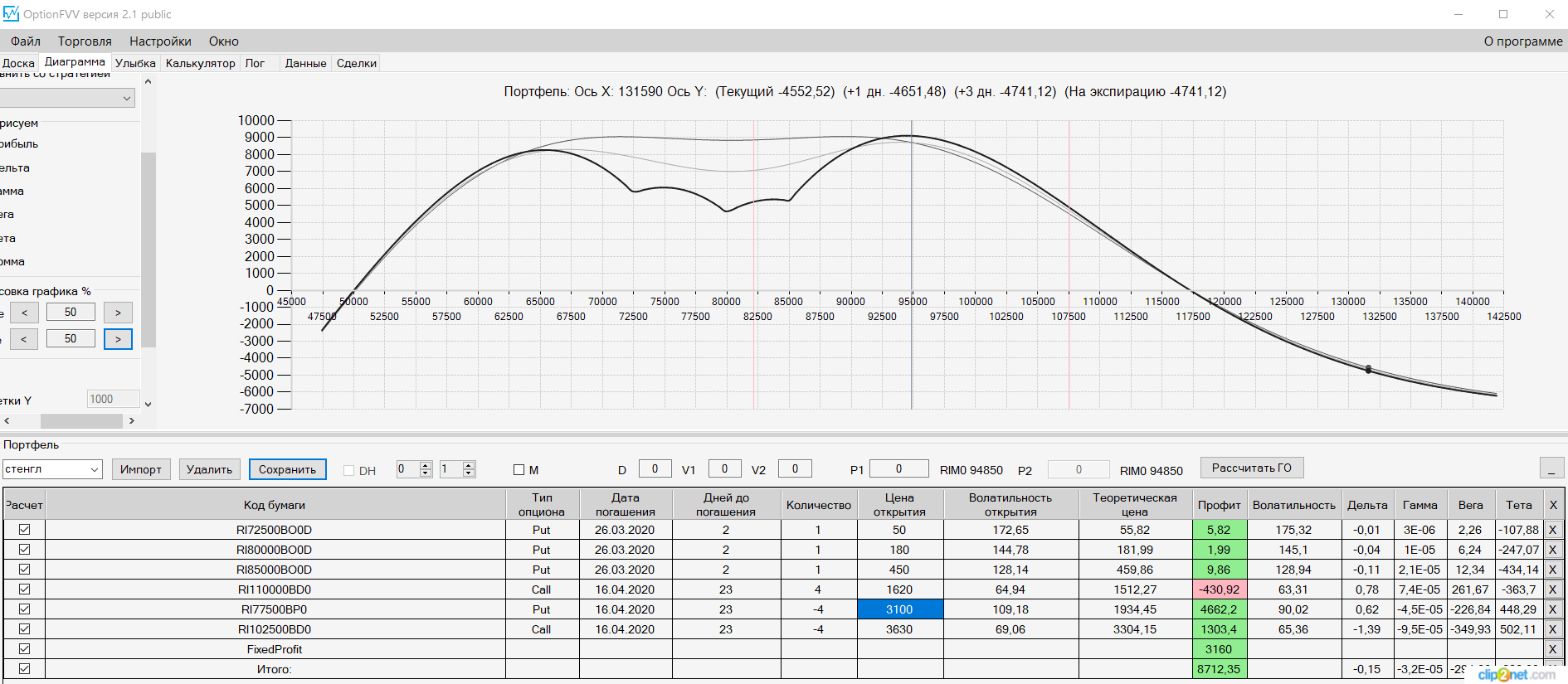This screenshot has height=684, width=1568.
Task: Uncheck the RI77500BP0 row checkbox
Action: (24, 609)
